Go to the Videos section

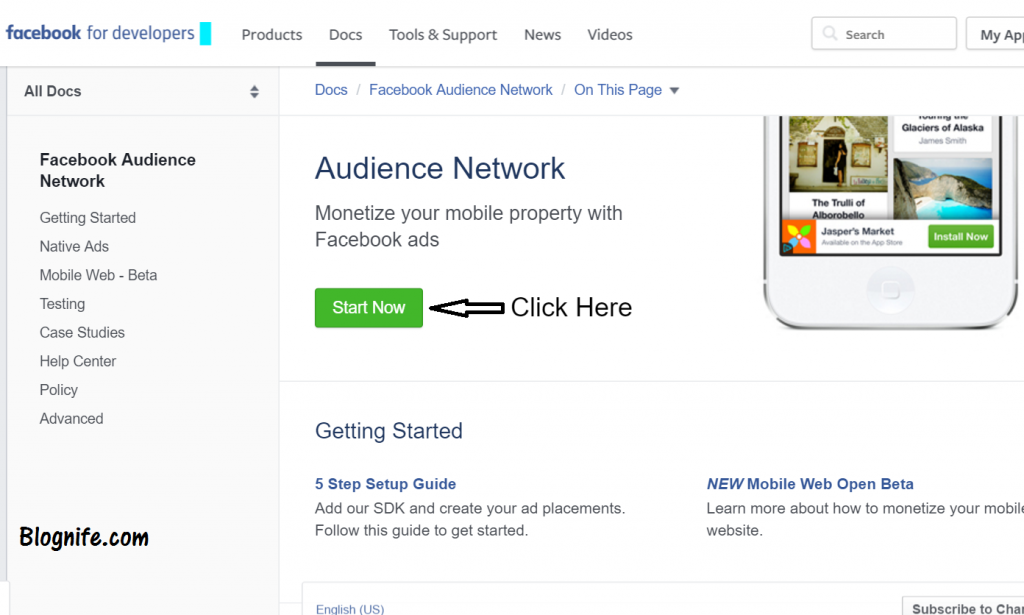click(x=609, y=35)
